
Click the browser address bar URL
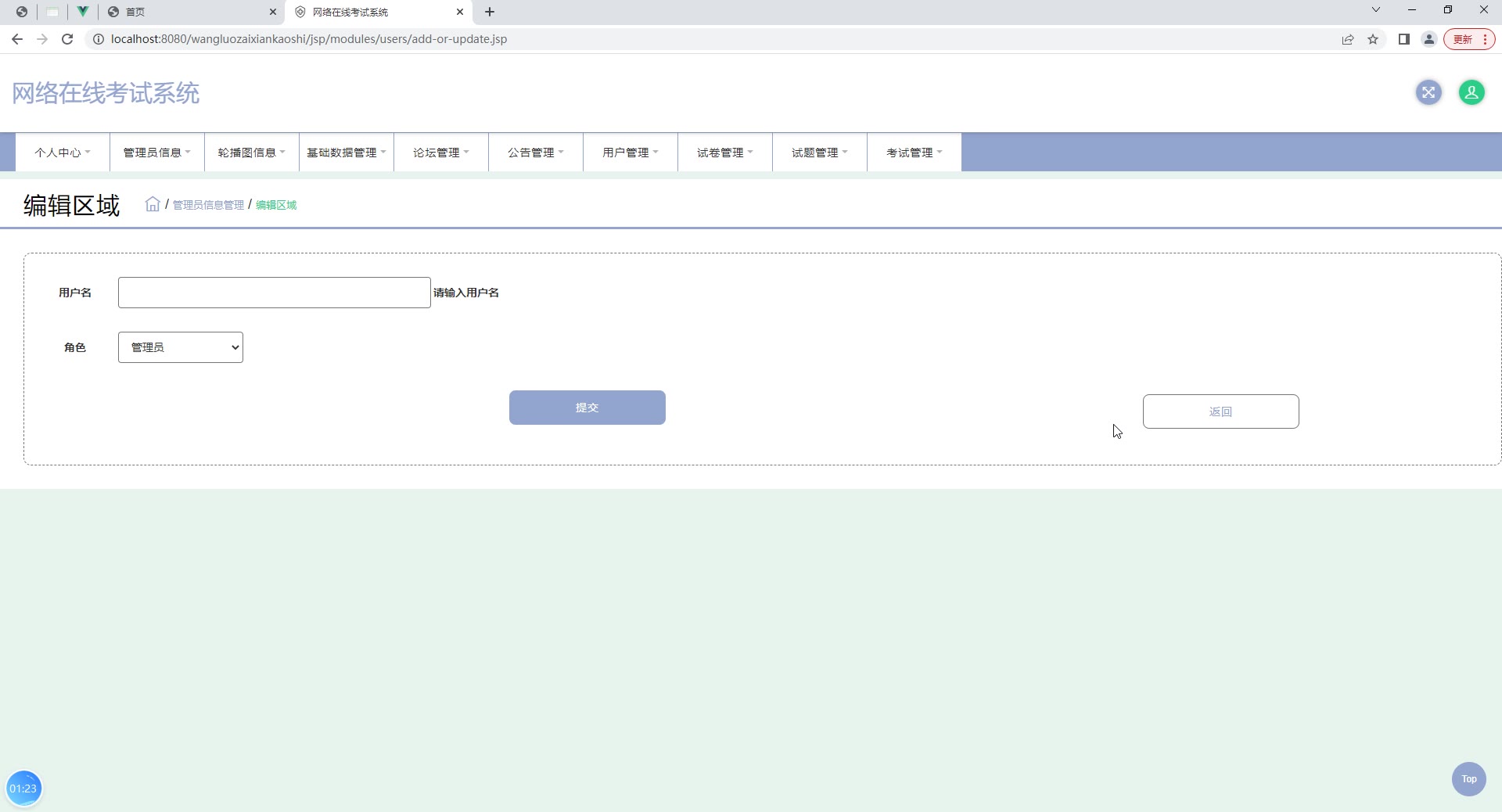(309, 39)
